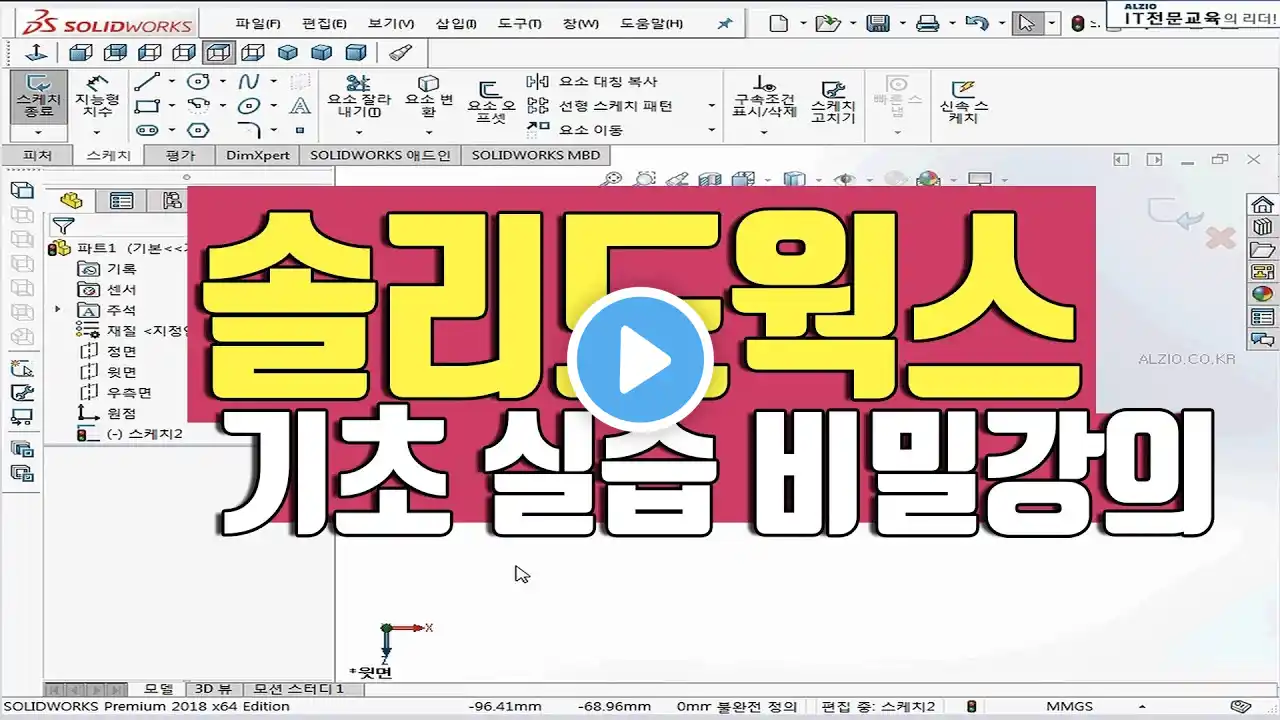Open the FeatureManager design tree tab

70,200
